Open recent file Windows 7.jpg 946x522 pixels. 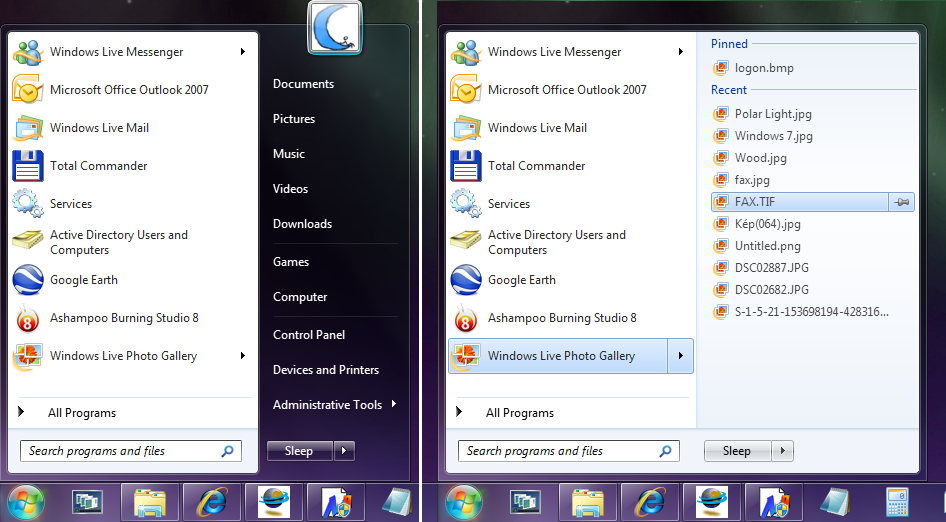coord(763,136)
